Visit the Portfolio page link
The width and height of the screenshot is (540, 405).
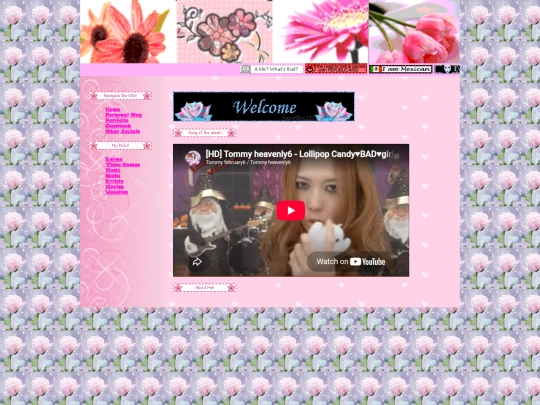(x=117, y=121)
